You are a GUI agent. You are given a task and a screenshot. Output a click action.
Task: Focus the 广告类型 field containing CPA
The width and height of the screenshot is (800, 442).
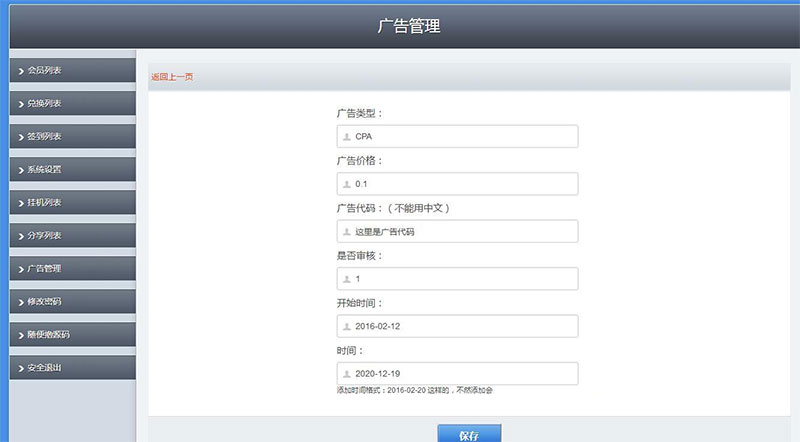pyautogui.click(x=460, y=137)
